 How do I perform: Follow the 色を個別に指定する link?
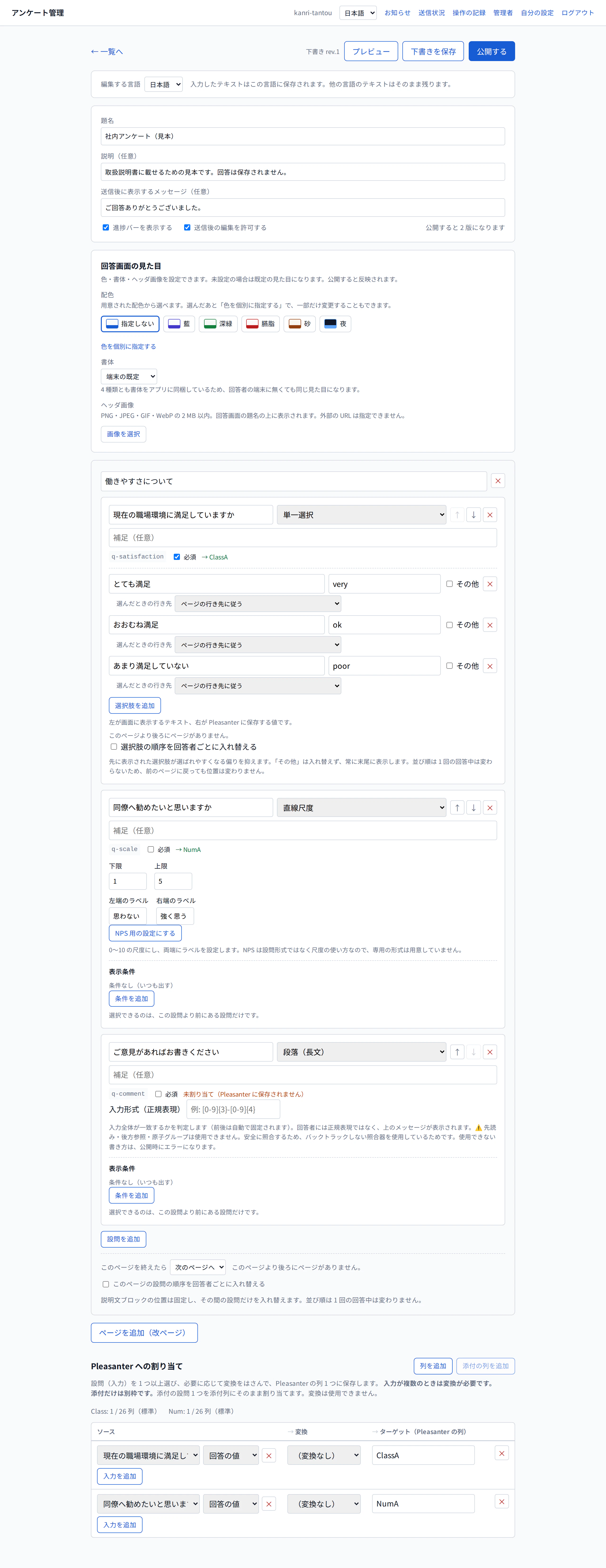[x=129, y=346]
